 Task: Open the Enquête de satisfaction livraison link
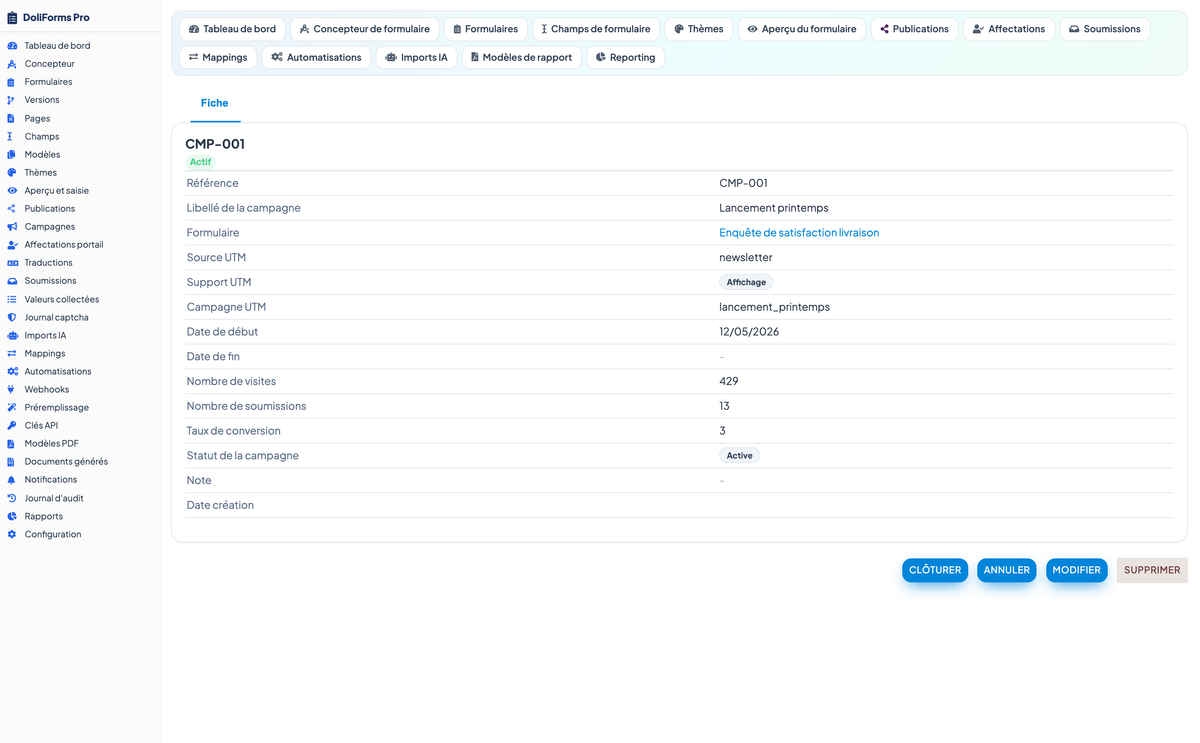(799, 233)
